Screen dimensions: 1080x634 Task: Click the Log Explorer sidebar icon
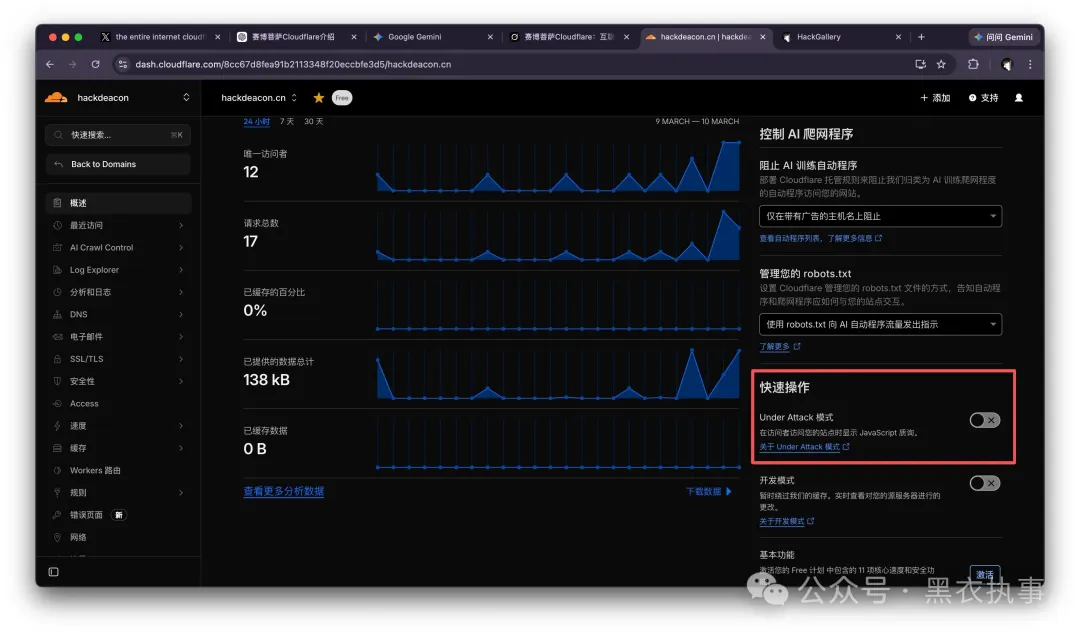tap(57, 269)
